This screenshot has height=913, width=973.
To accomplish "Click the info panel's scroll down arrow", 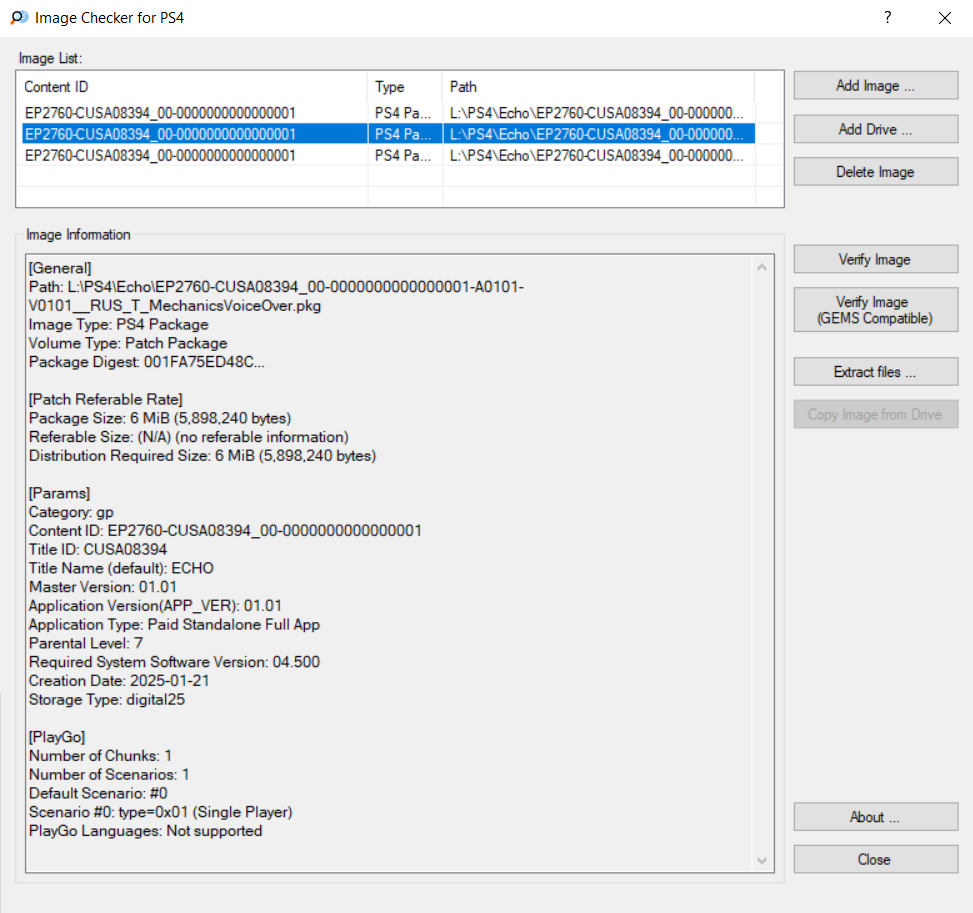I will tap(762, 861).
